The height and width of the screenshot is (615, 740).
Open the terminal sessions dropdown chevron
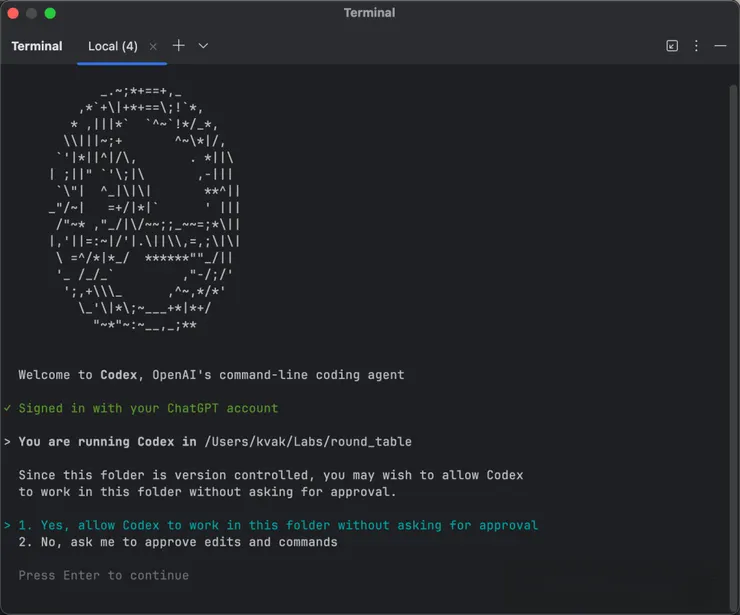pos(203,46)
